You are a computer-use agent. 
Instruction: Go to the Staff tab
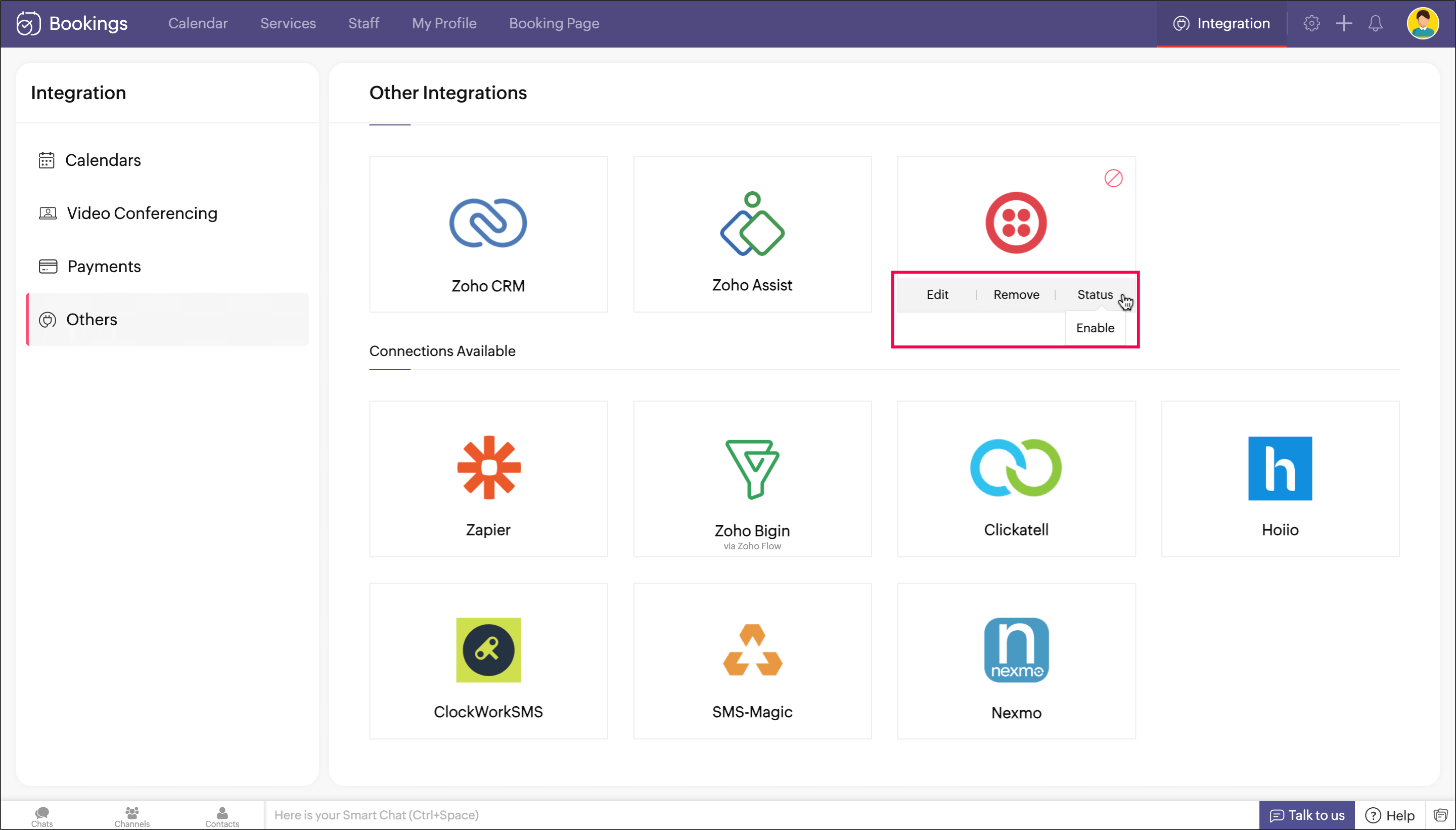coord(363,23)
